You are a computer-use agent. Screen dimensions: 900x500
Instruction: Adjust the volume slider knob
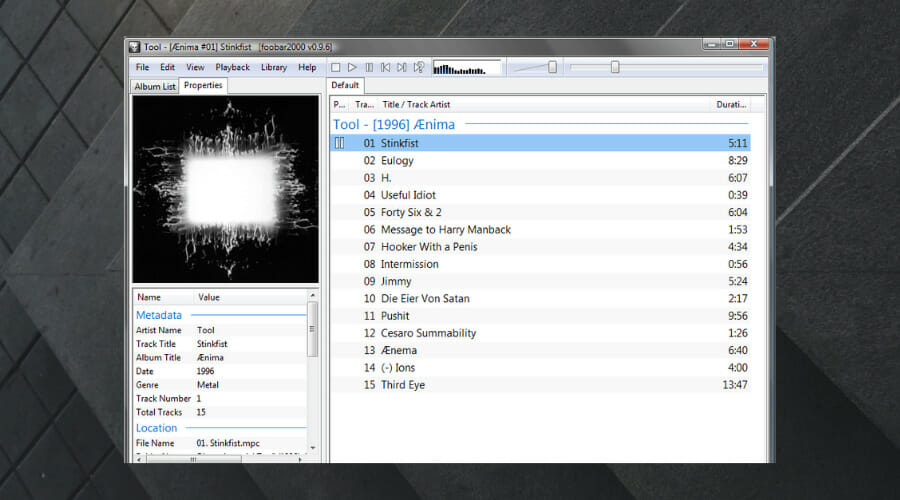pyautogui.click(x=552, y=68)
